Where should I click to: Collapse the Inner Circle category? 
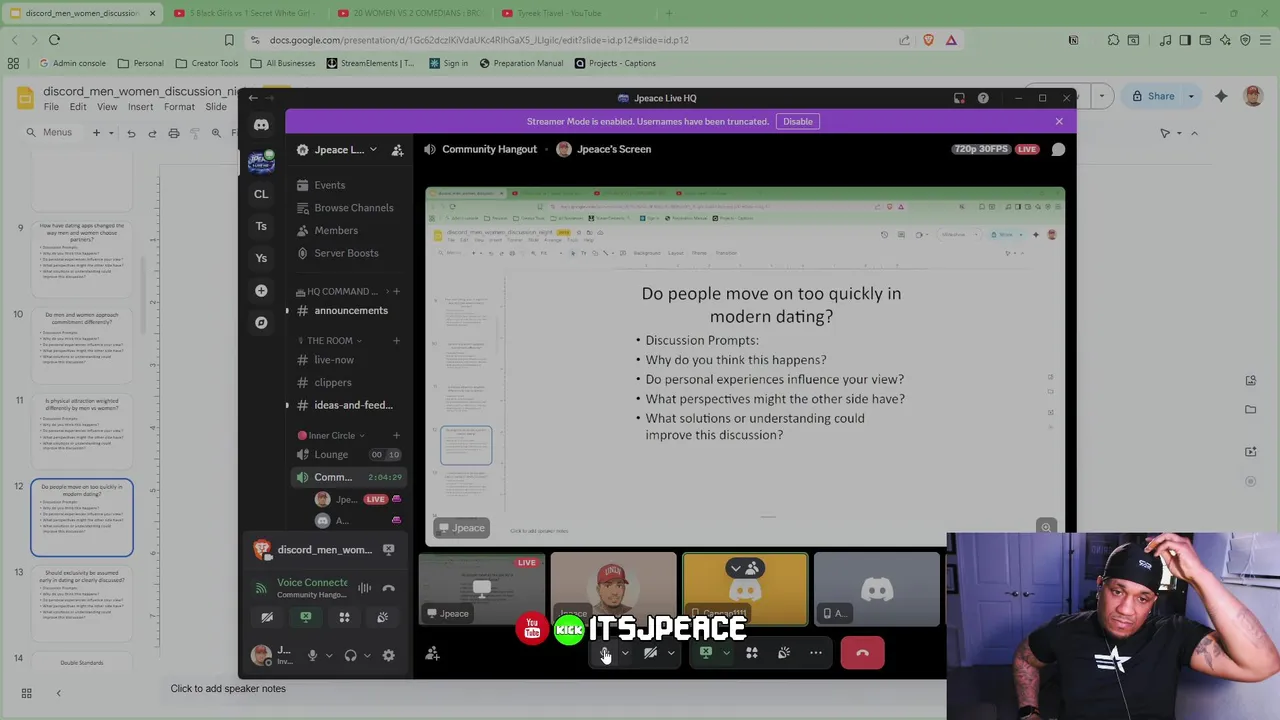(x=331, y=435)
